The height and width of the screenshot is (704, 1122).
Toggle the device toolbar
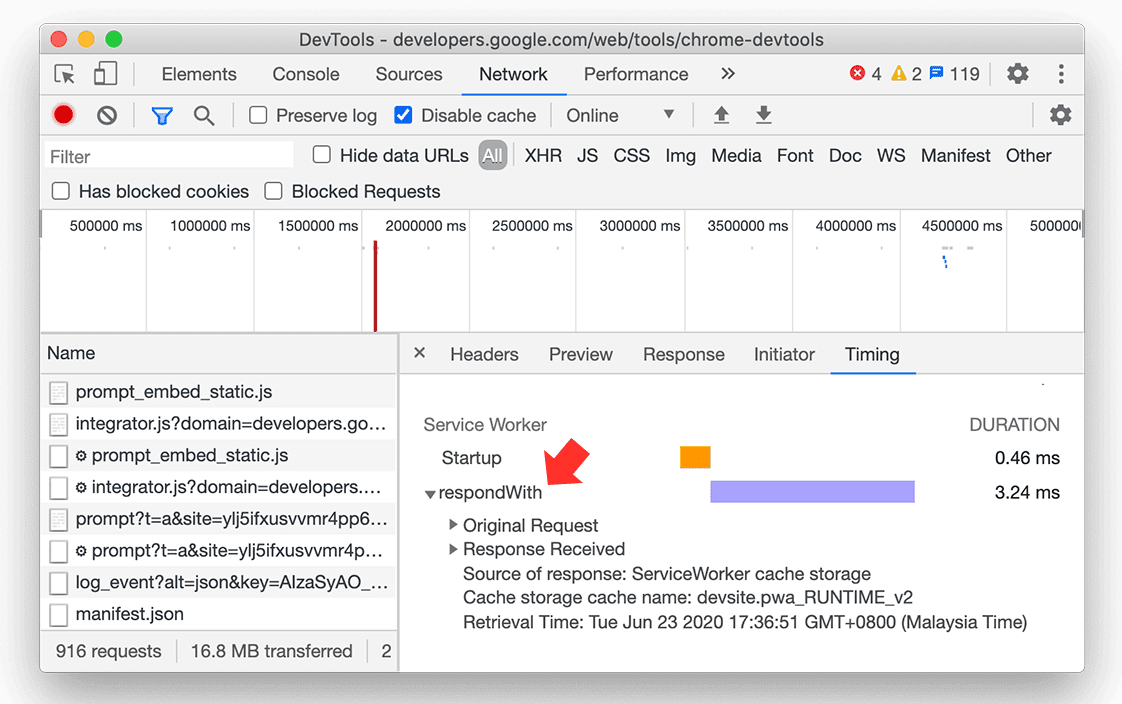tap(107, 74)
